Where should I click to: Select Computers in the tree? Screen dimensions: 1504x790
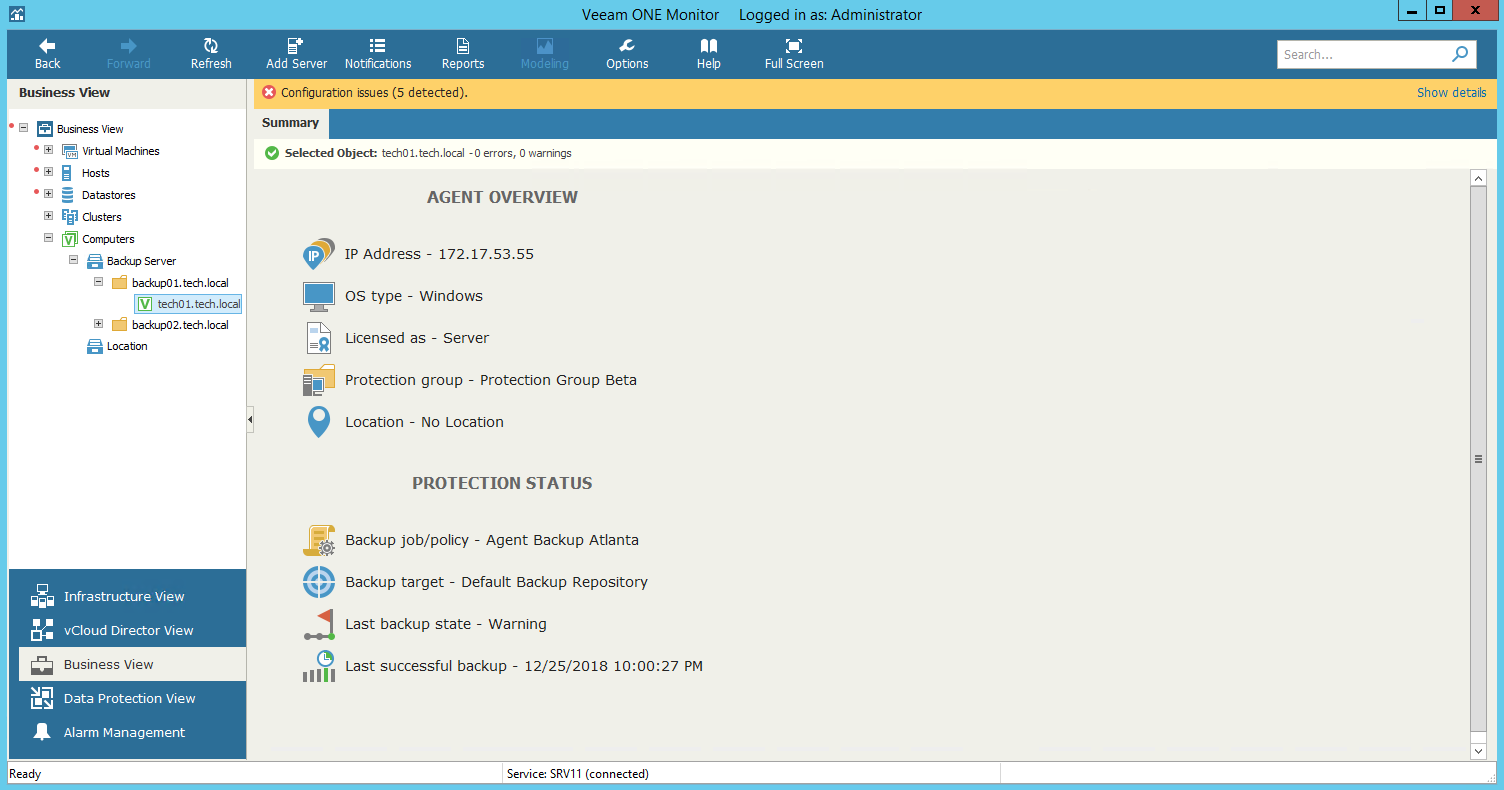(x=108, y=239)
